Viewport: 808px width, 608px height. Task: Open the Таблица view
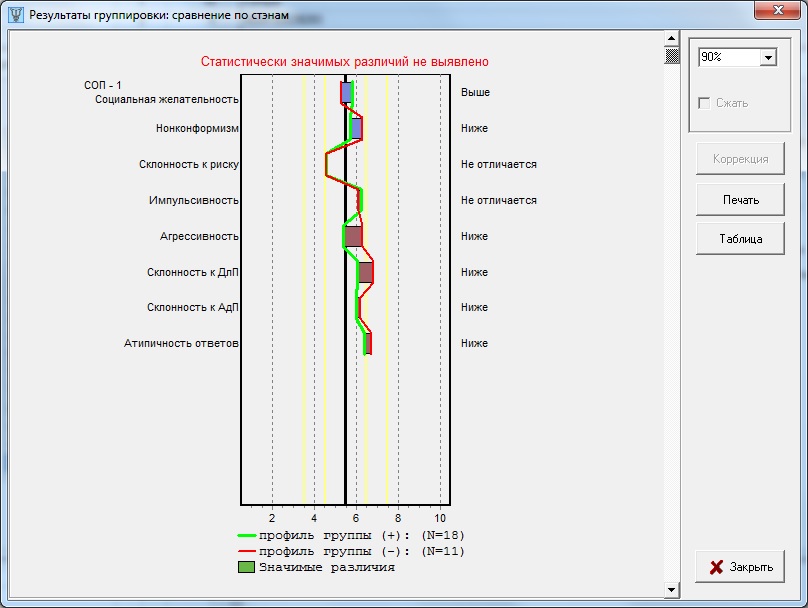tap(740, 239)
